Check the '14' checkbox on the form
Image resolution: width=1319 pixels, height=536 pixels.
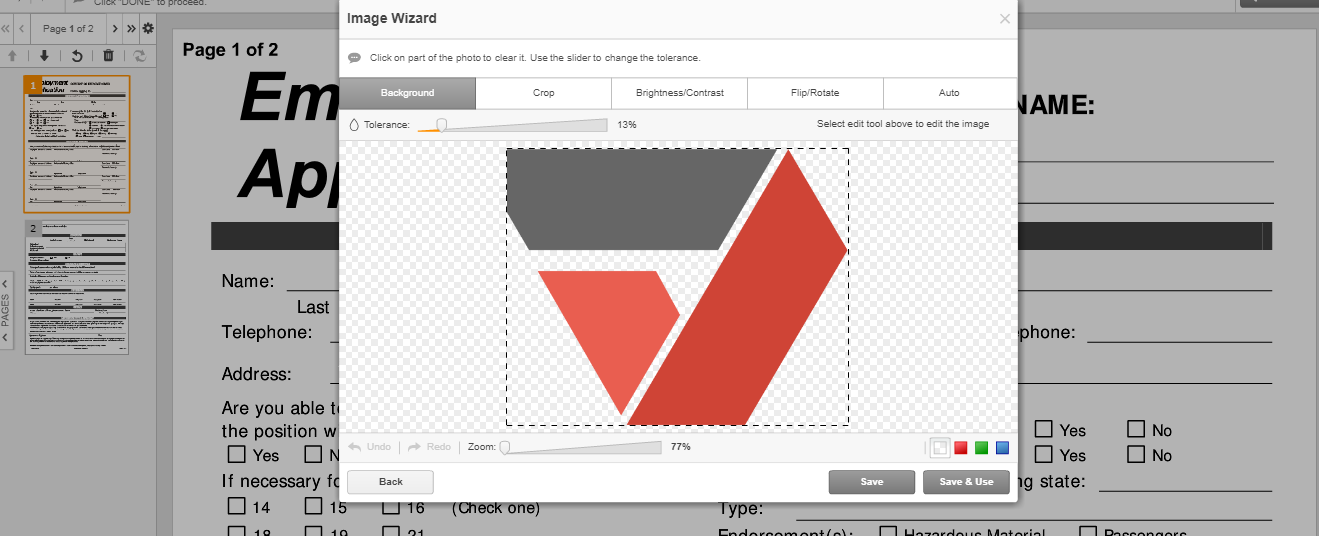pos(237,506)
